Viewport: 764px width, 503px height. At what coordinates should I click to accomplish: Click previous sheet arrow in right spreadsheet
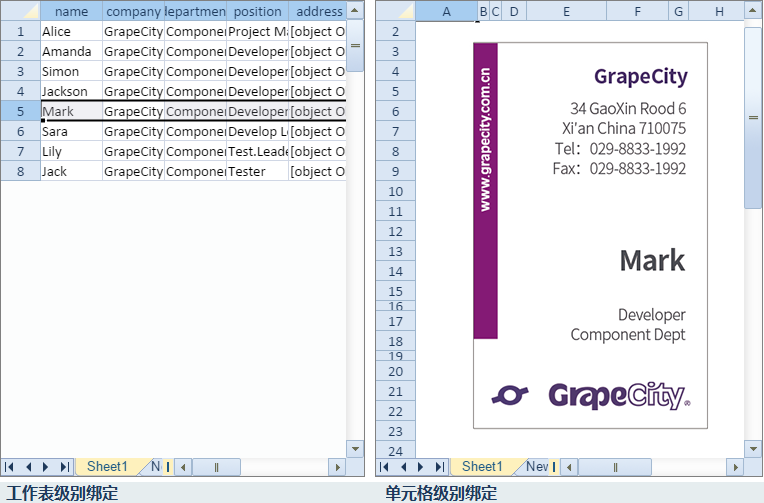coord(404,467)
